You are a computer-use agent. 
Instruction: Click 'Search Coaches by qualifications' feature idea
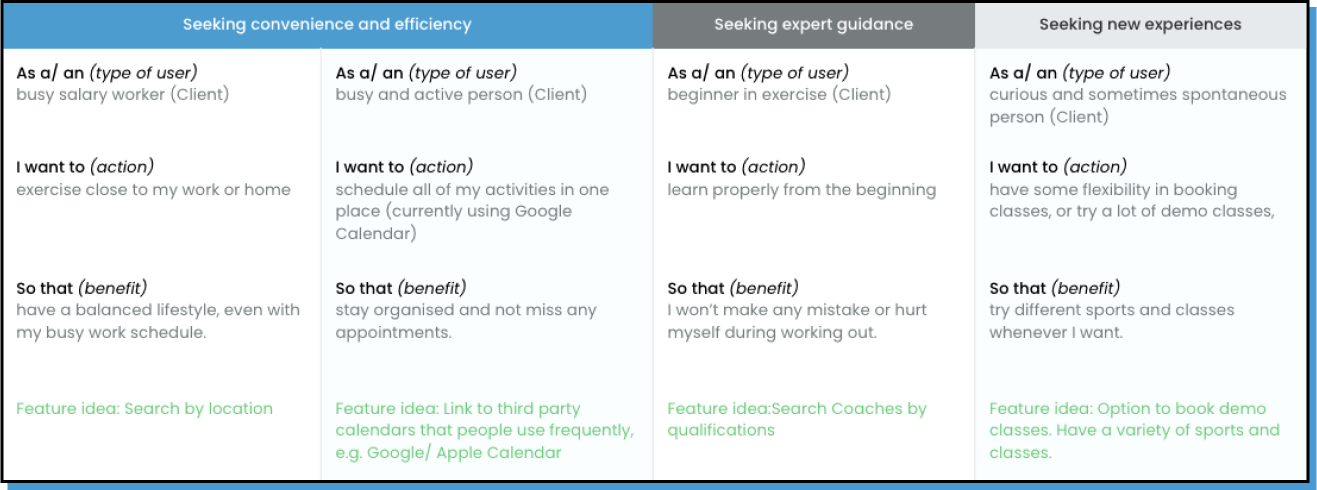[797, 419]
